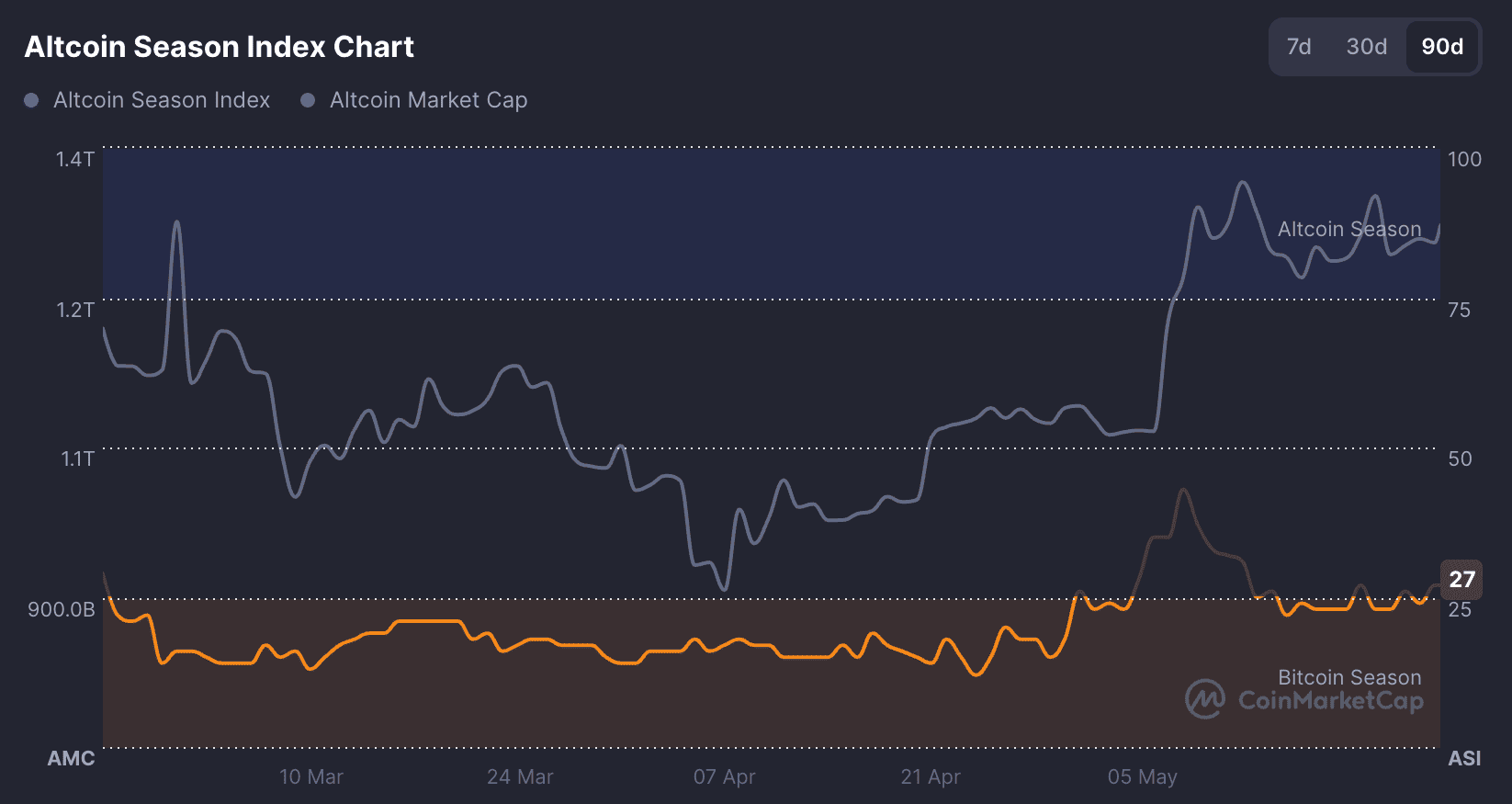The height and width of the screenshot is (804, 1512).
Task: Click the Altcoin Season zone label
Action: tap(1348, 229)
